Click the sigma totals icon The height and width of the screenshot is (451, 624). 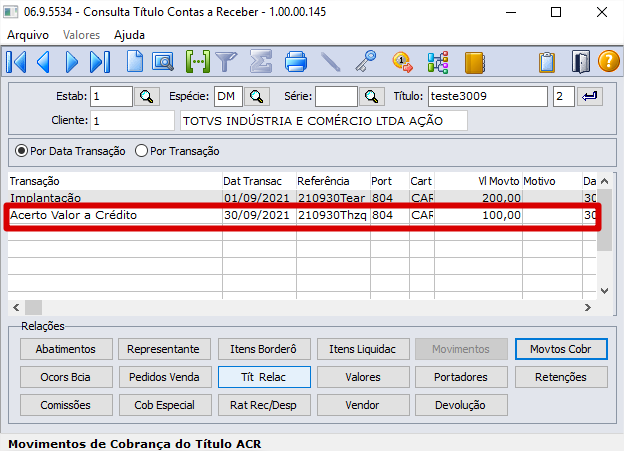click(261, 62)
